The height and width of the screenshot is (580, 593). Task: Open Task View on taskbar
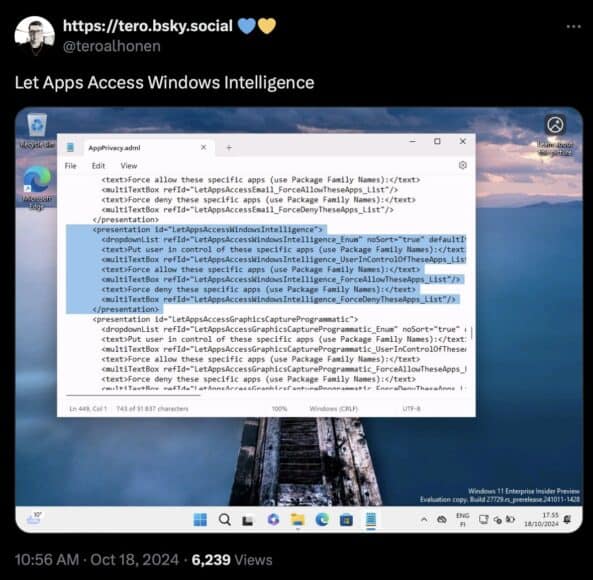[x=248, y=521]
